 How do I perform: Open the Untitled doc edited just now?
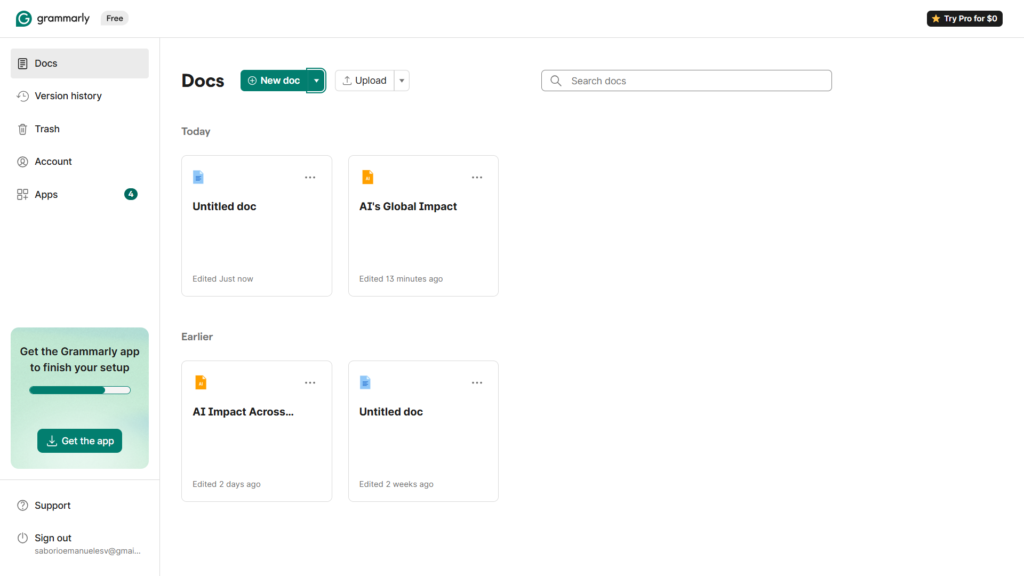(257, 226)
